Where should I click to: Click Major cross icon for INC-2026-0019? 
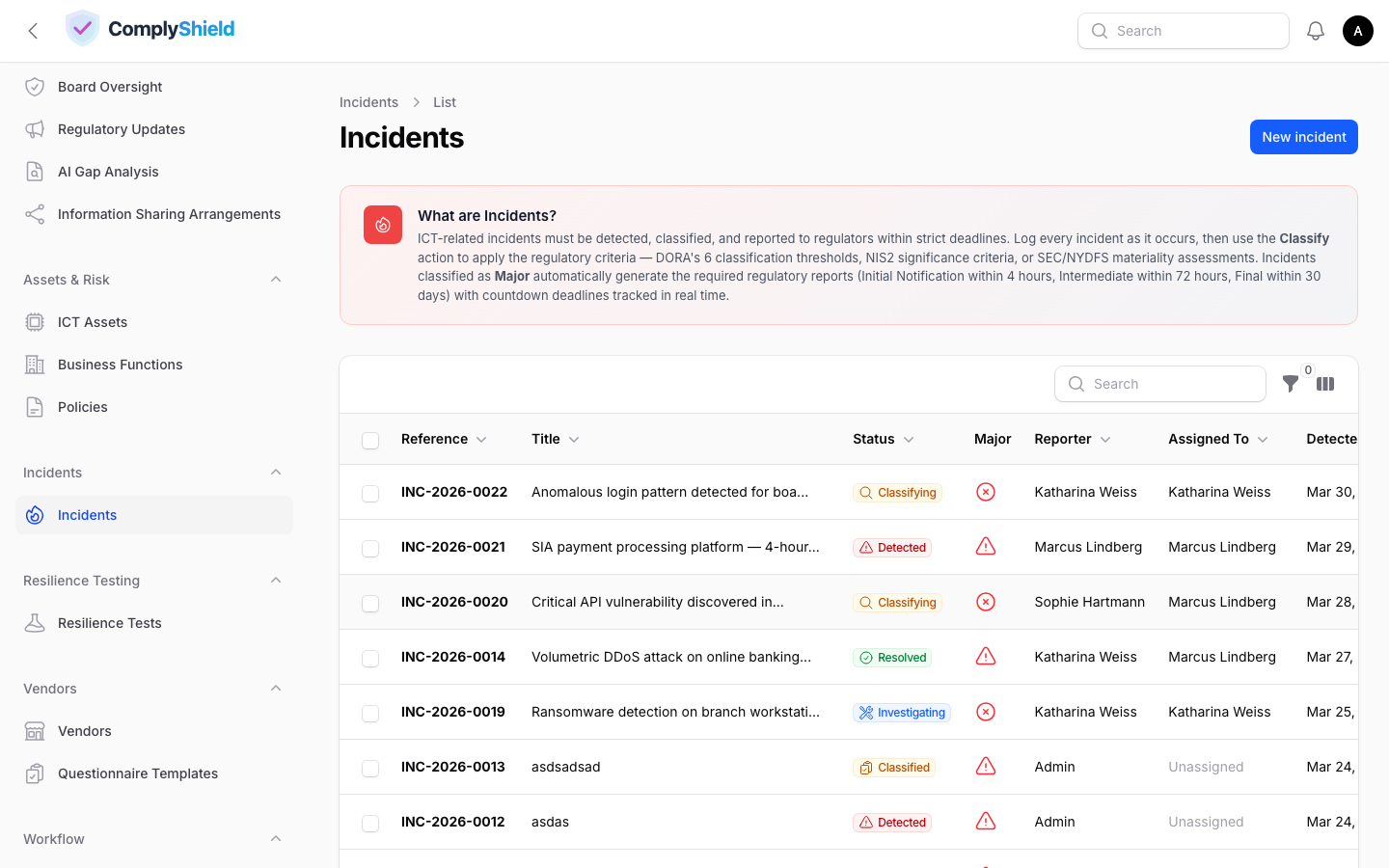coord(986,712)
